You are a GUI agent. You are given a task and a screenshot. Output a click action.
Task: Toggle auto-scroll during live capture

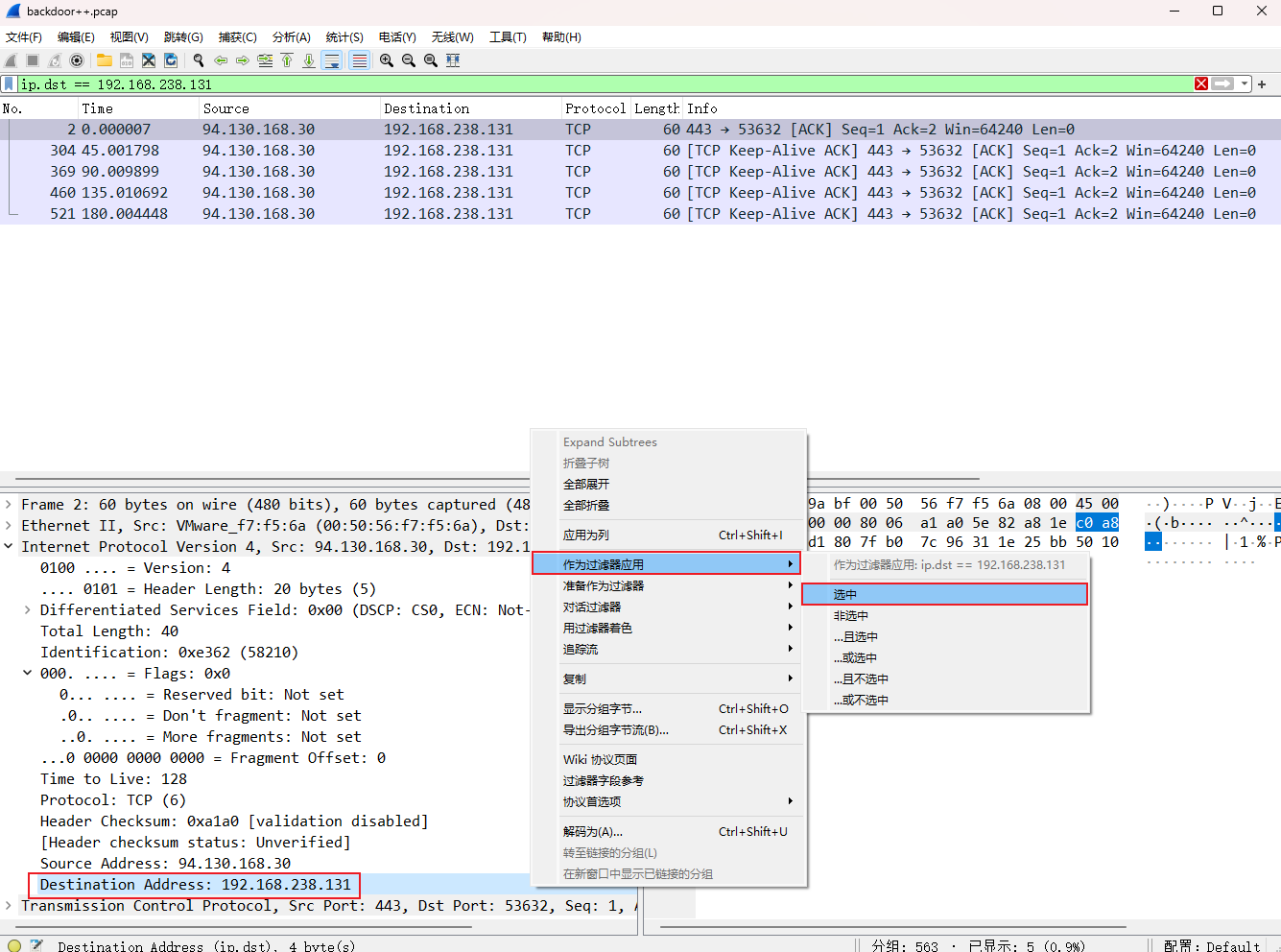tap(332, 59)
